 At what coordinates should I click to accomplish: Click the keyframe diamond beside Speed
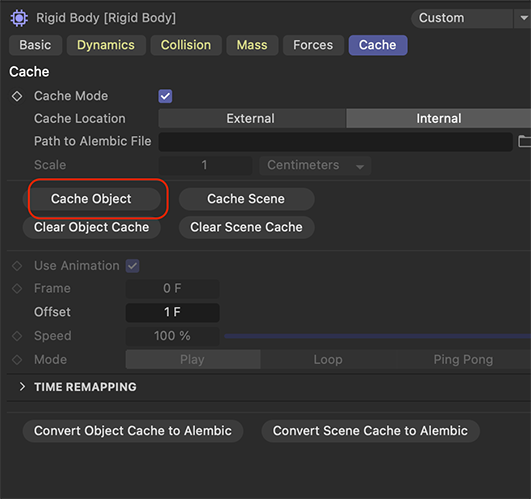17,336
